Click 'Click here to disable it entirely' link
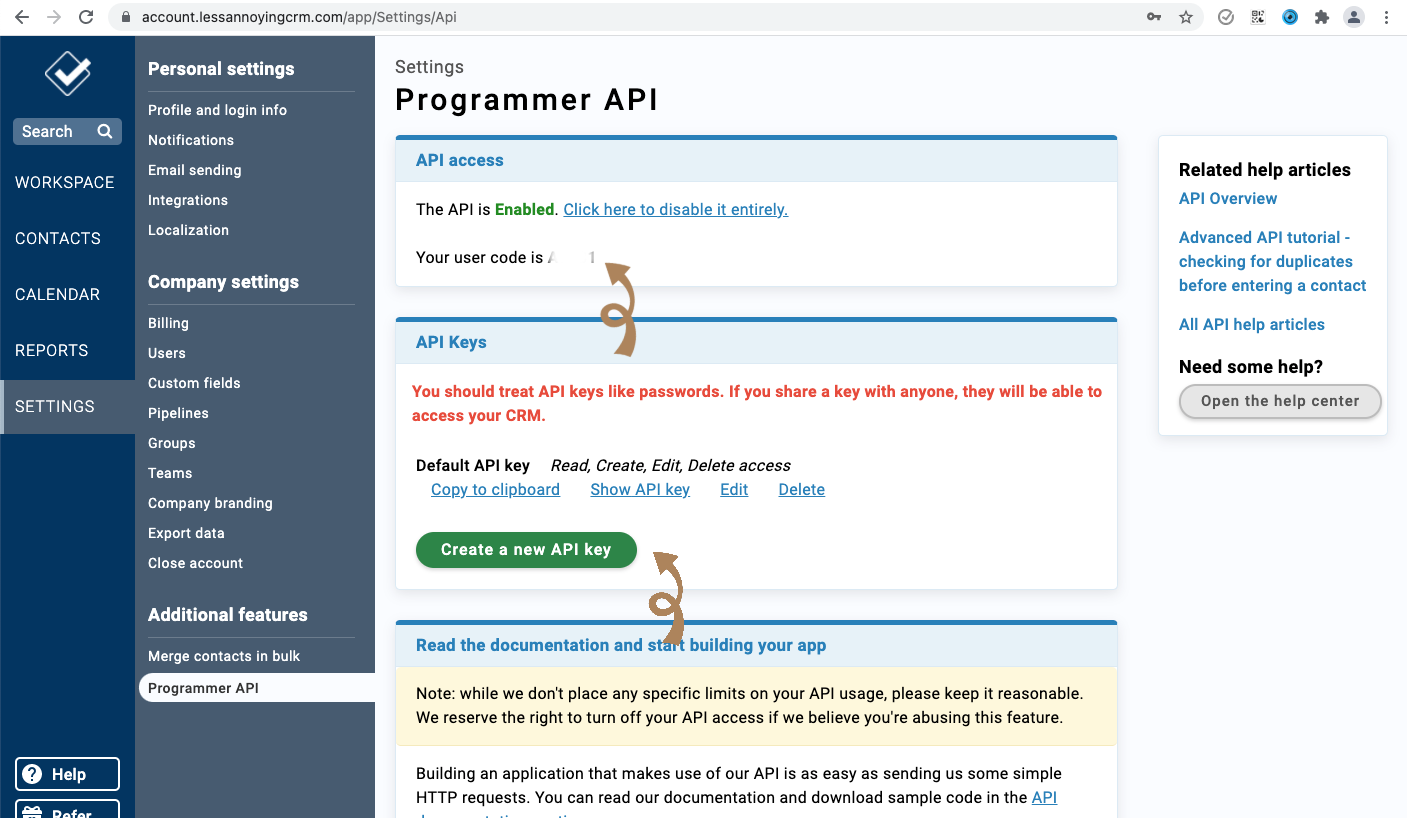 675,209
